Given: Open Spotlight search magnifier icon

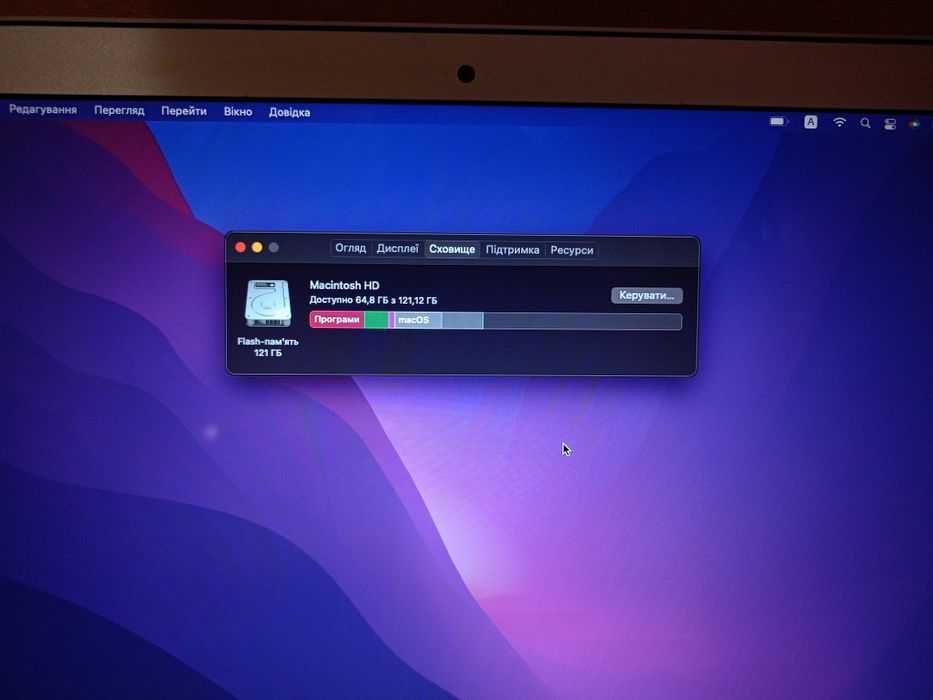Looking at the screenshot, I should click(865, 123).
